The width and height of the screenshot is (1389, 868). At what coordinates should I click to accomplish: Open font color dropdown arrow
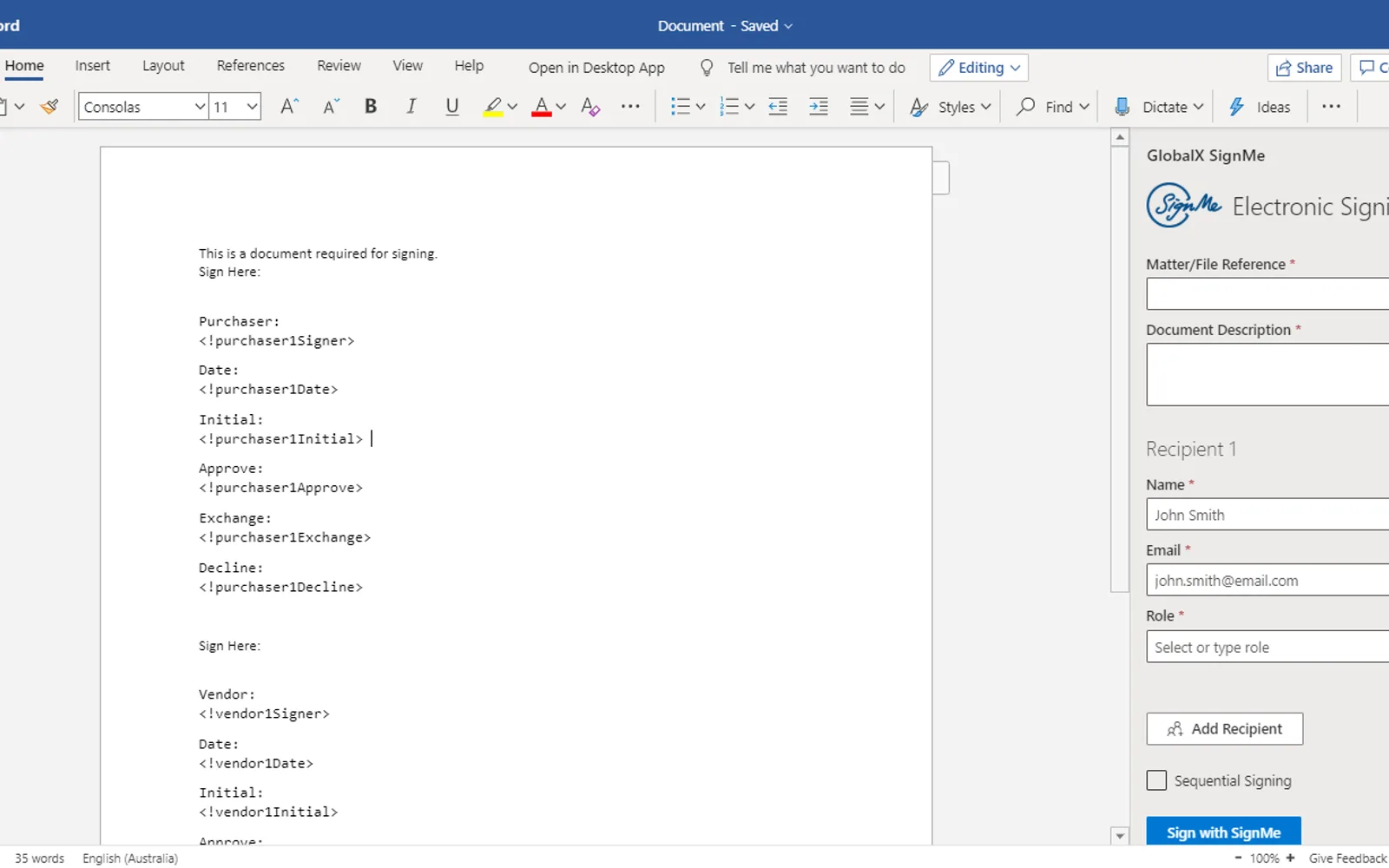[561, 107]
